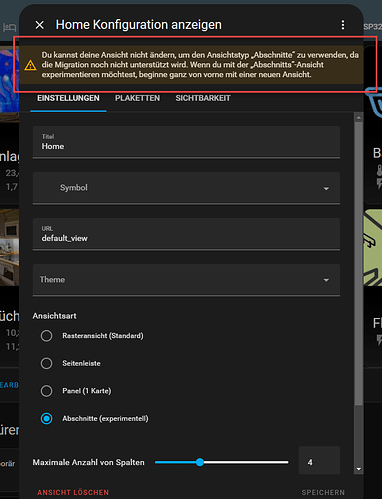The height and width of the screenshot is (499, 382).
Task: Click the URL field default_view
Action: coord(186,234)
